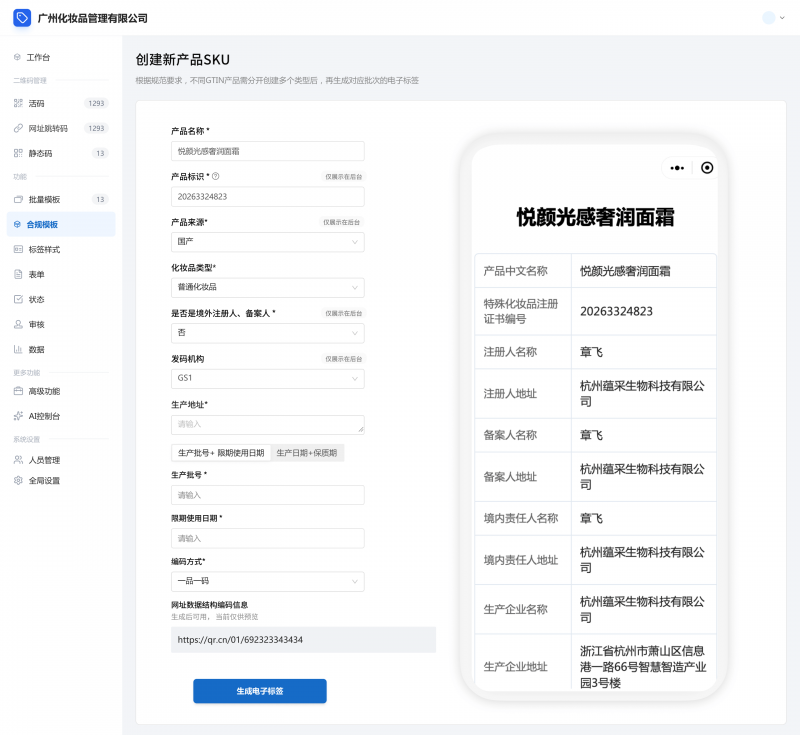Click the 产品标识 input with 20263324823
The height and width of the screenshot is (735, 800).
pos(267,196)
